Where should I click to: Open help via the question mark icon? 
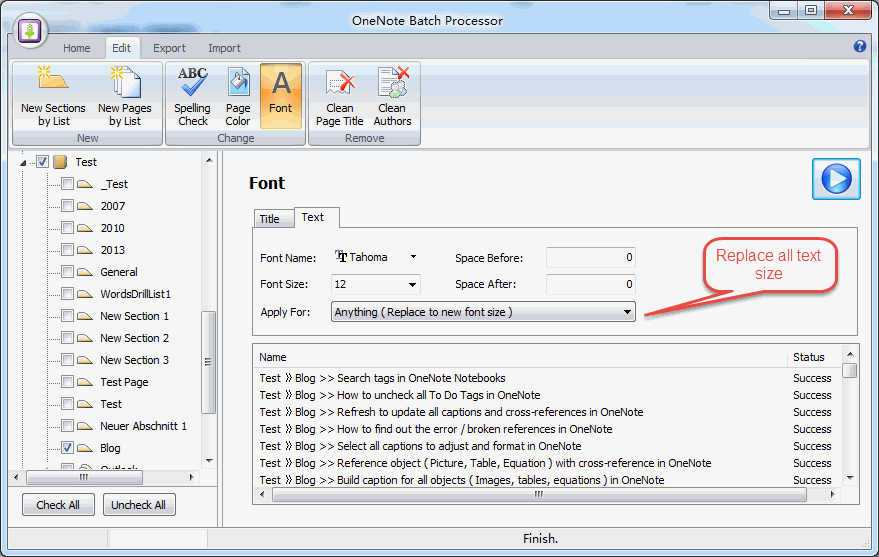(859, 47)
